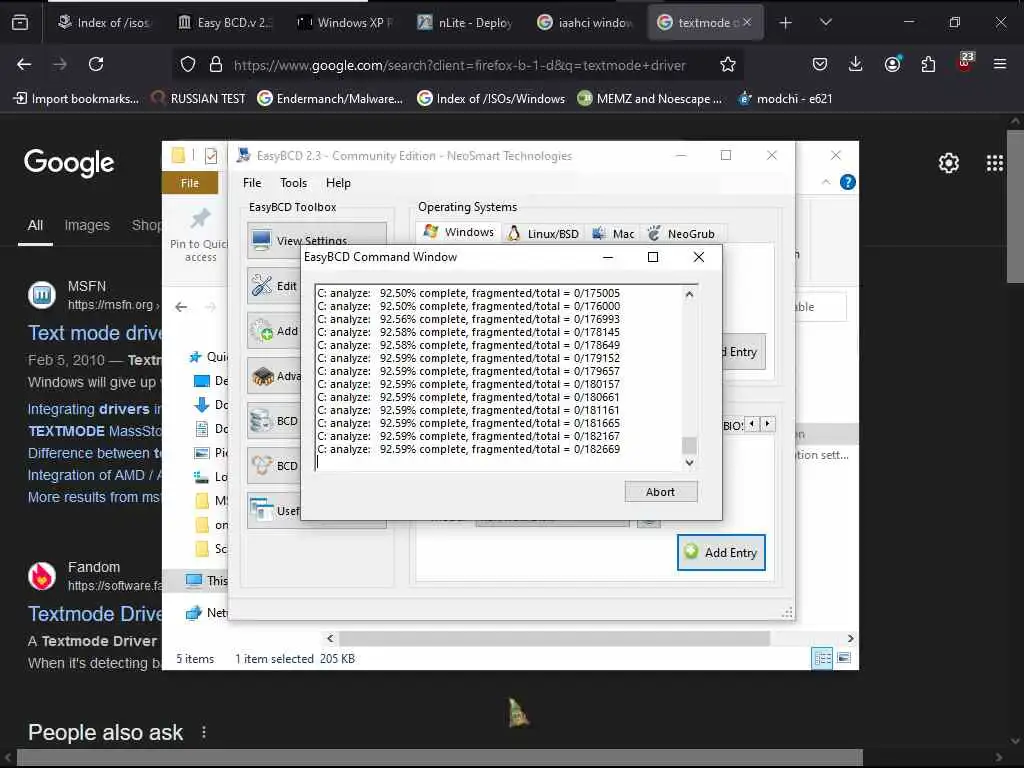Image resolution: width=1024 pixels, height=768 pixels.
Task: Open the Help menu in EasyBCD
Action: pyautogui.click(x=338, y=183)
